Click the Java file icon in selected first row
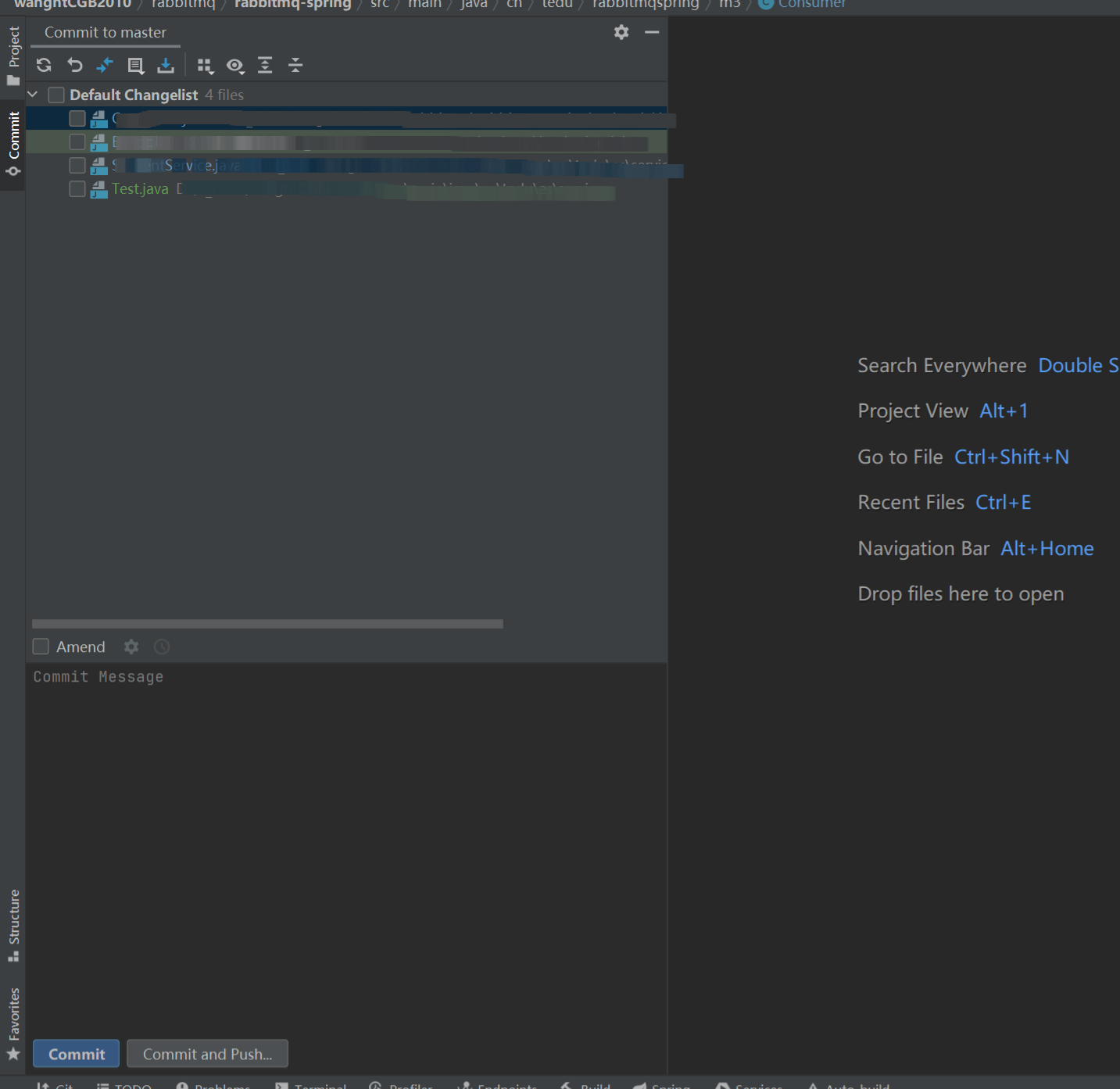Viewport: 1120px width, 1089px height. [x=98, y=119]
